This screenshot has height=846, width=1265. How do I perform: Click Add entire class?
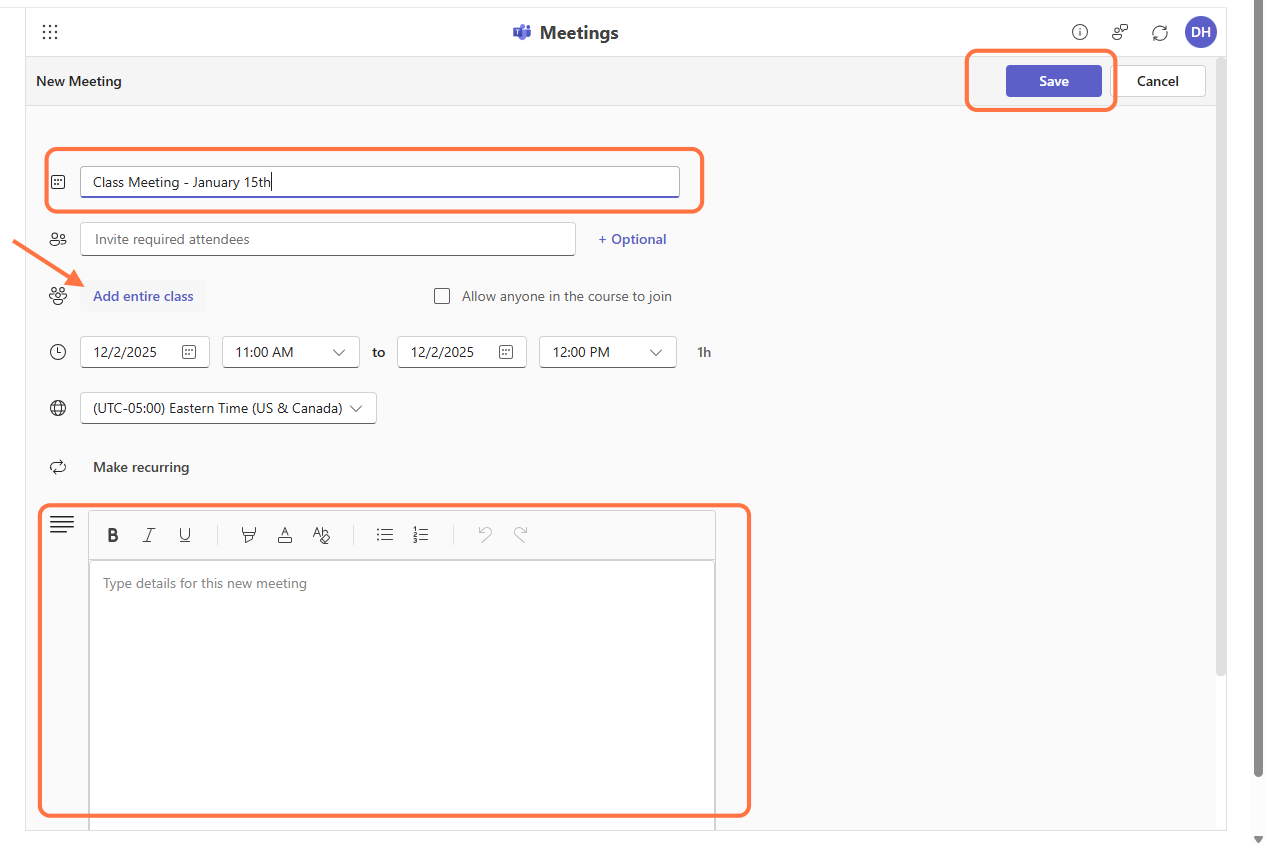tap(143, 296)
